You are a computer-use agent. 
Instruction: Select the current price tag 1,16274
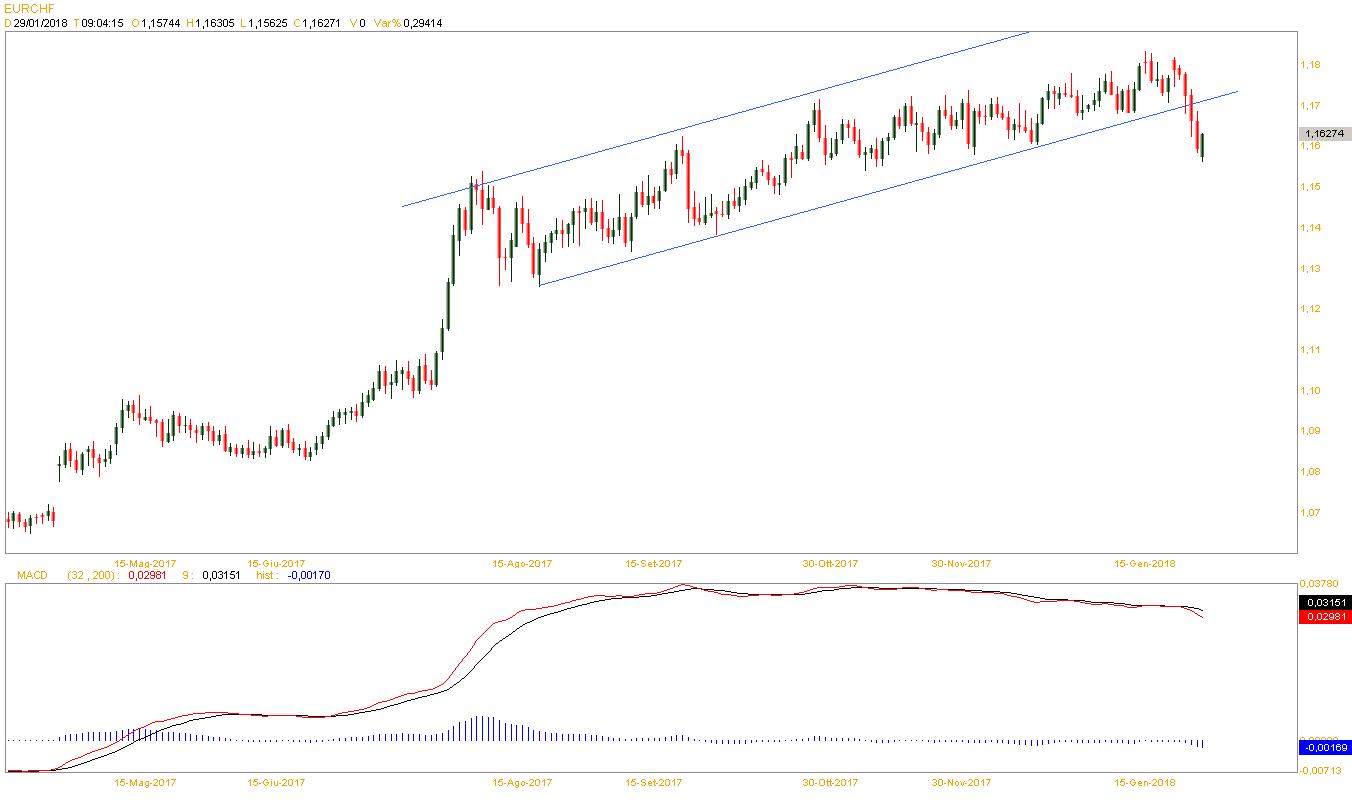(x=1323, y=133)
